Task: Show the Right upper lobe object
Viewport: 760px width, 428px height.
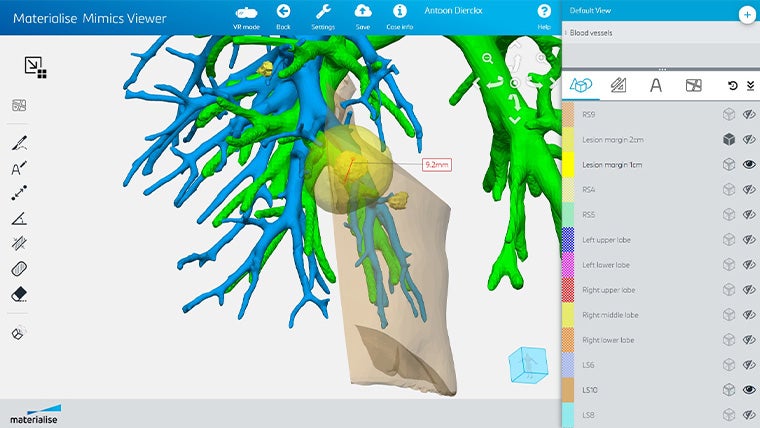Action: click(x=749, y=290)
